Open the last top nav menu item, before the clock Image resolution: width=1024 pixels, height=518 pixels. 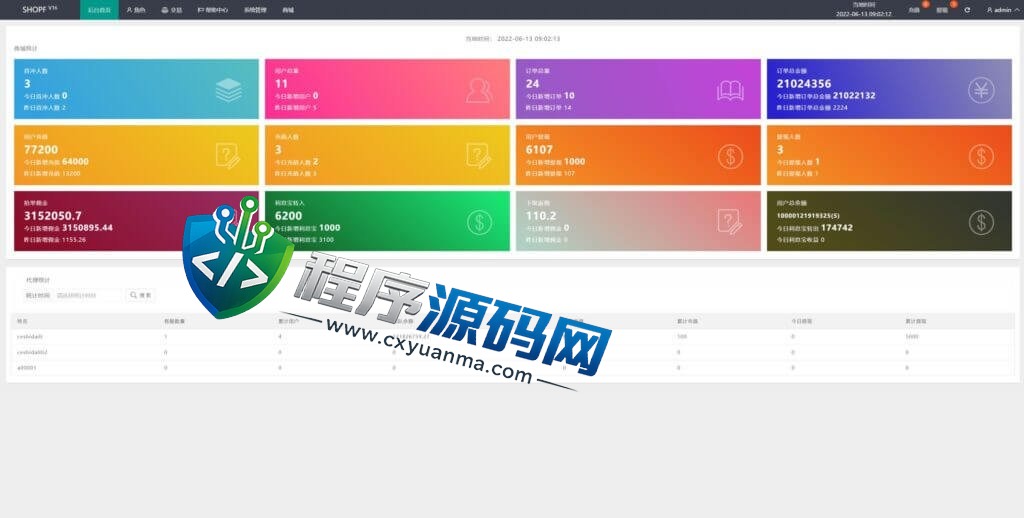click(x=288, y=10)
